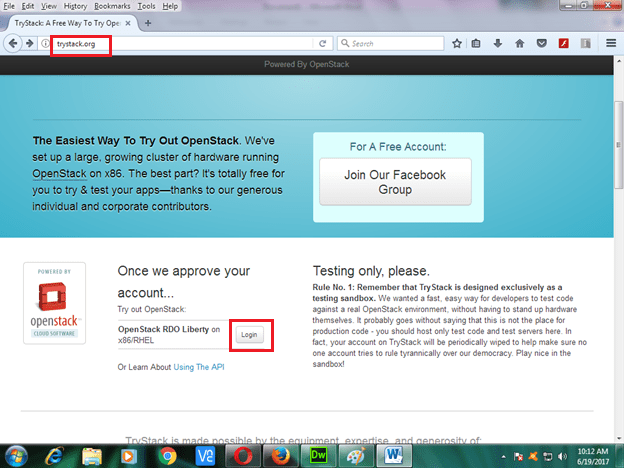Screen dimensions: 624x468
Task: Launch Google Chrome from taskbar
Action: (168, 456)
